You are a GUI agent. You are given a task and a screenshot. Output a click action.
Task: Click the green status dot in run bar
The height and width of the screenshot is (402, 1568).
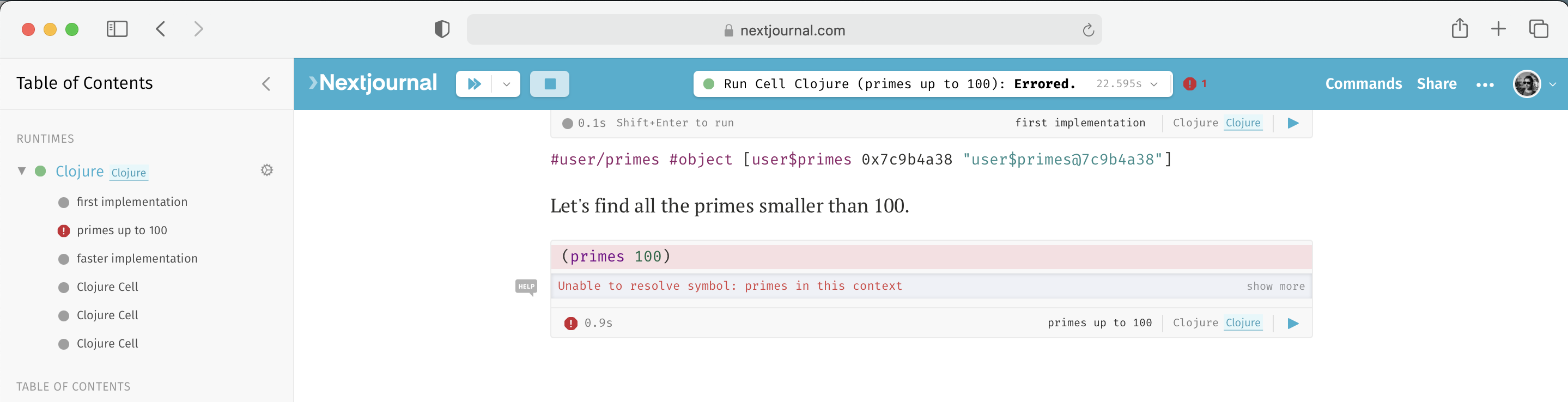point(708,84)
